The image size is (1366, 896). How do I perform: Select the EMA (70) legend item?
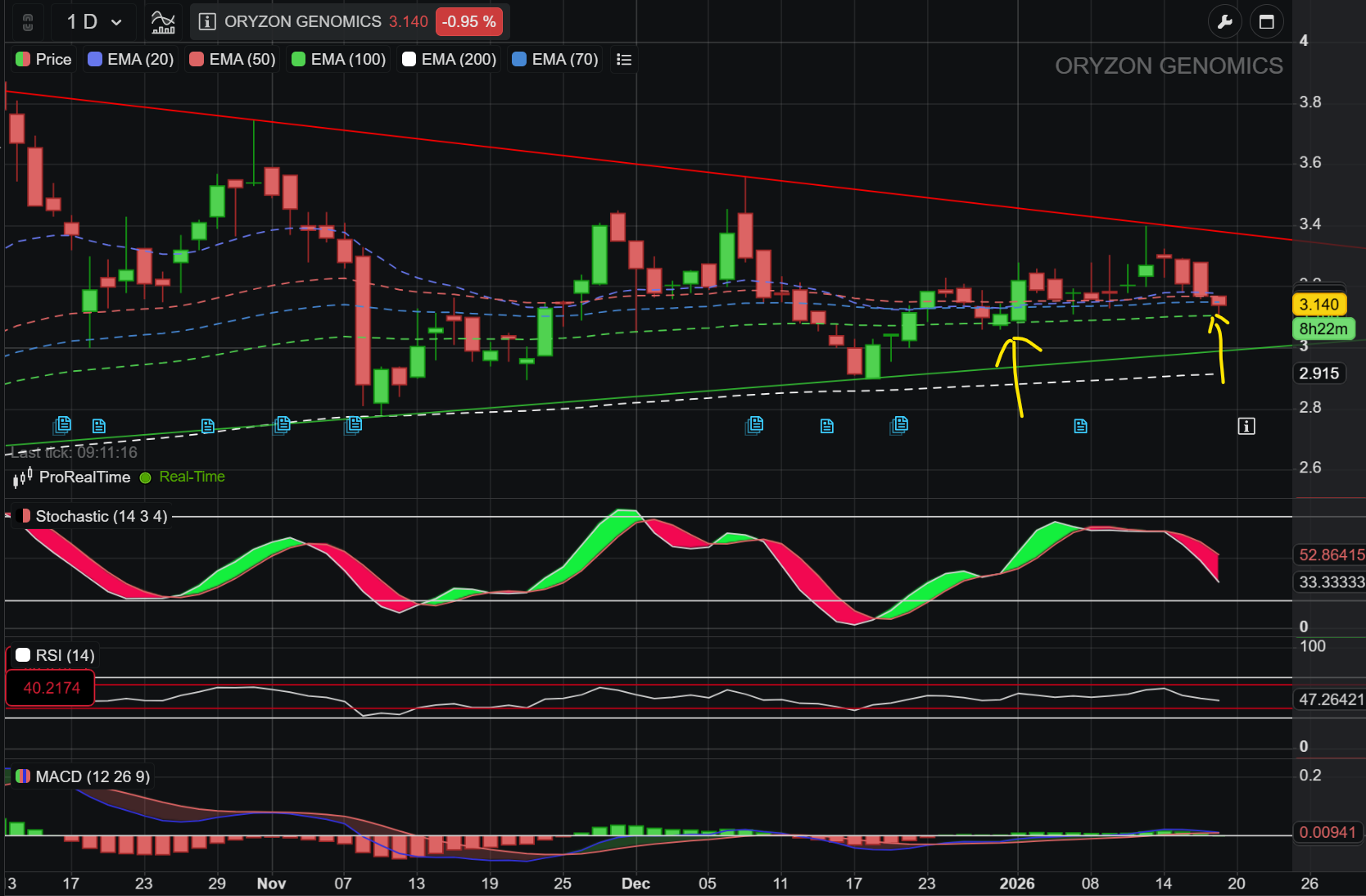pos(555,60)
